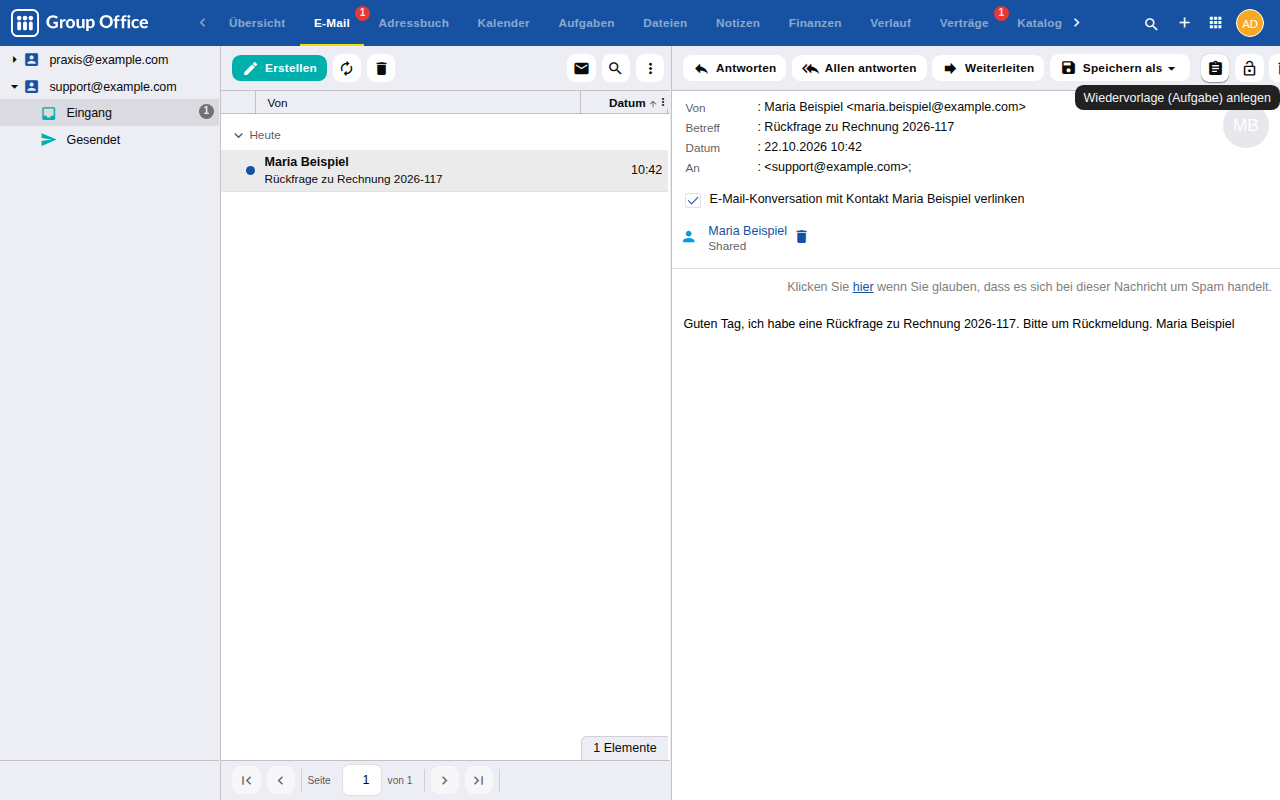Open the Maria Beispiel contact link

point(747,231)
